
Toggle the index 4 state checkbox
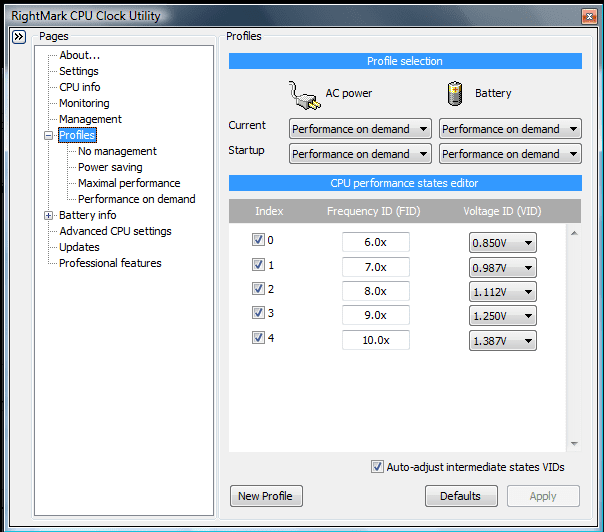(258, 337)
